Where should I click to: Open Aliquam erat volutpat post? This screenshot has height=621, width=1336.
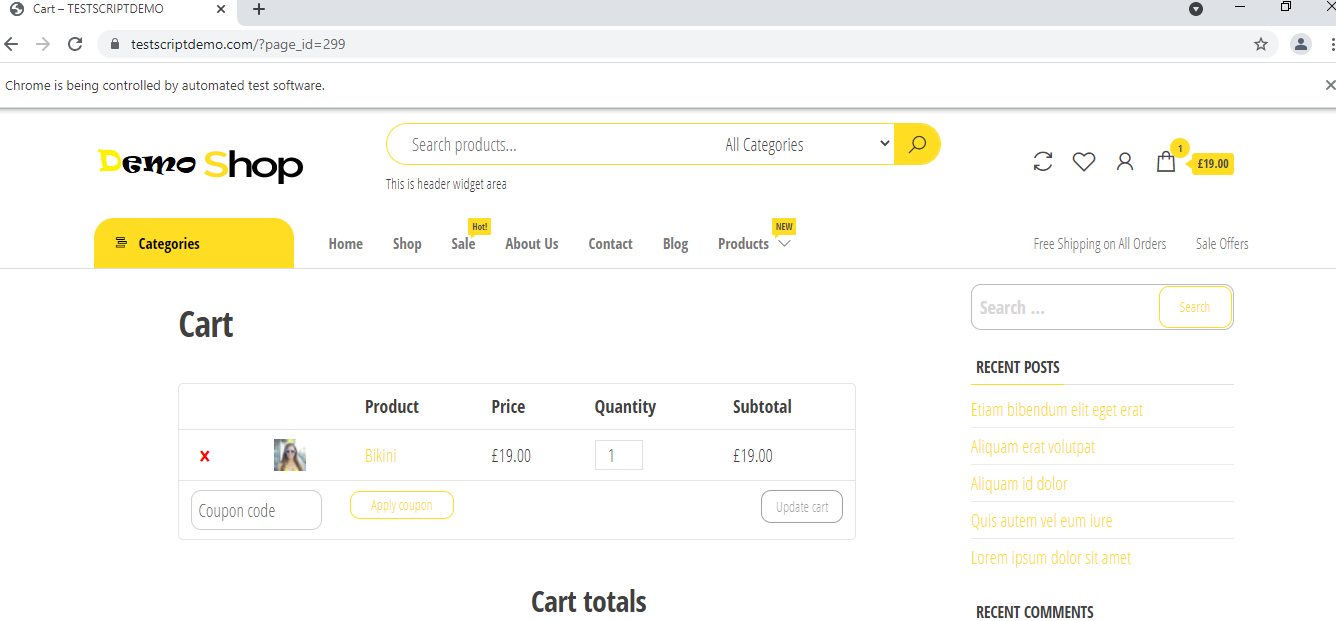(x=1033, y=447)
